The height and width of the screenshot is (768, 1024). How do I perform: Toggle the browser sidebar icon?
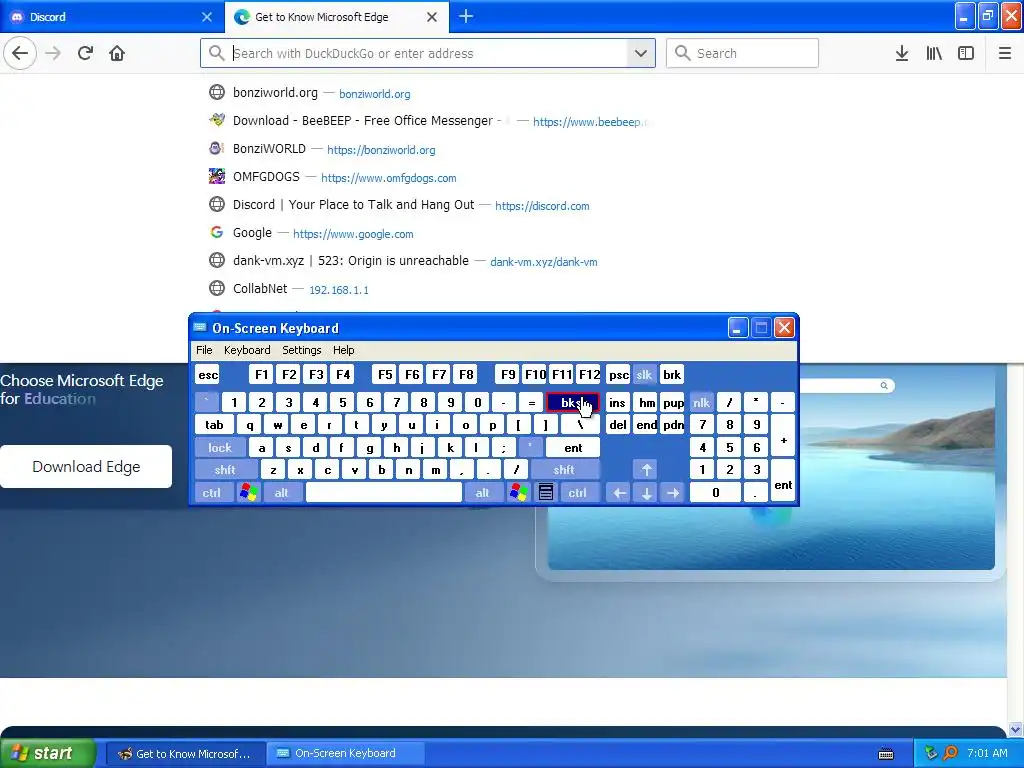[x=966, y=53]
